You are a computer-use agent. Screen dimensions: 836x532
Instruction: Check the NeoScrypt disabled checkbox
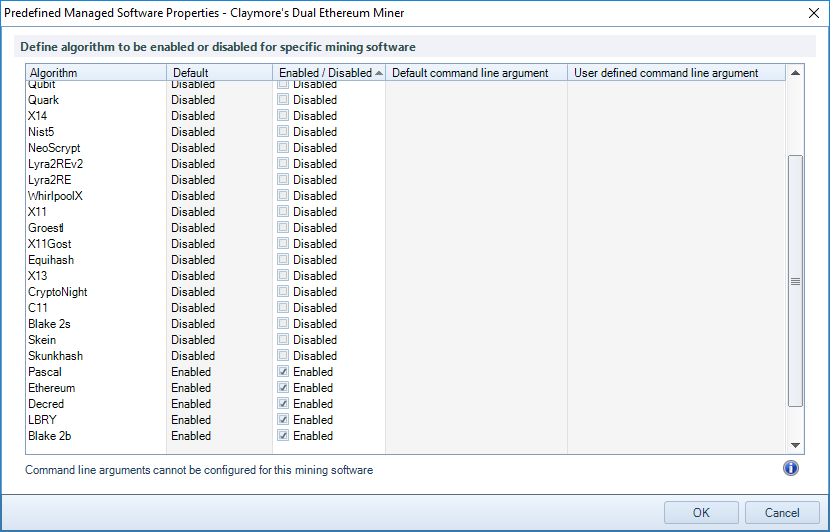click(x=283, y=148)
